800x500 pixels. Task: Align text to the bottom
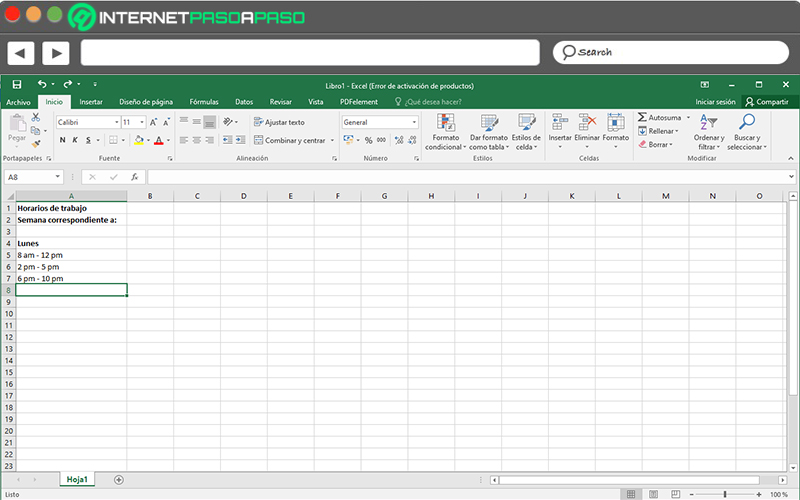point(209,121)
